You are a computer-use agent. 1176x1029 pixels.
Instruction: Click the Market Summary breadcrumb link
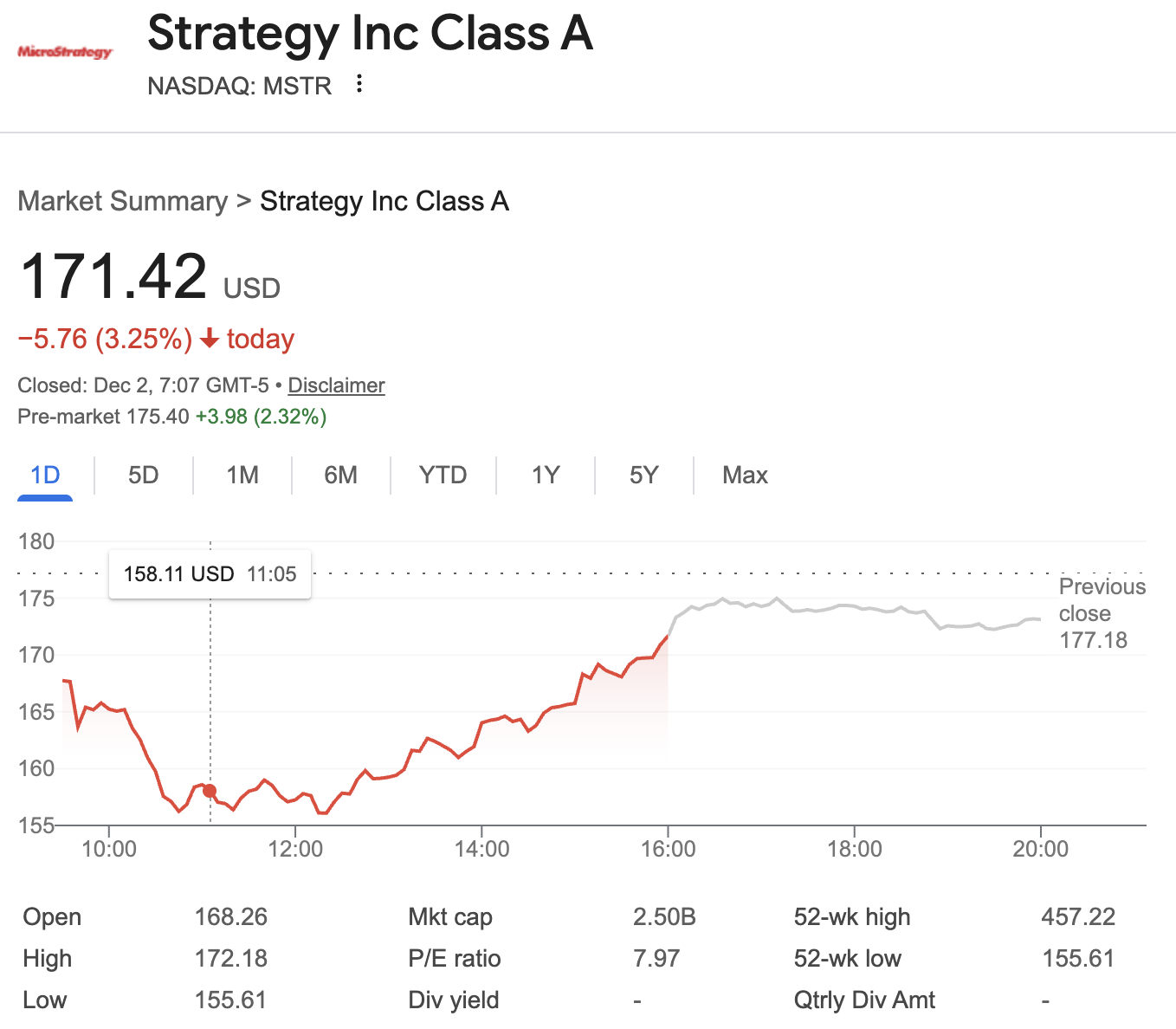pos(122,201)
